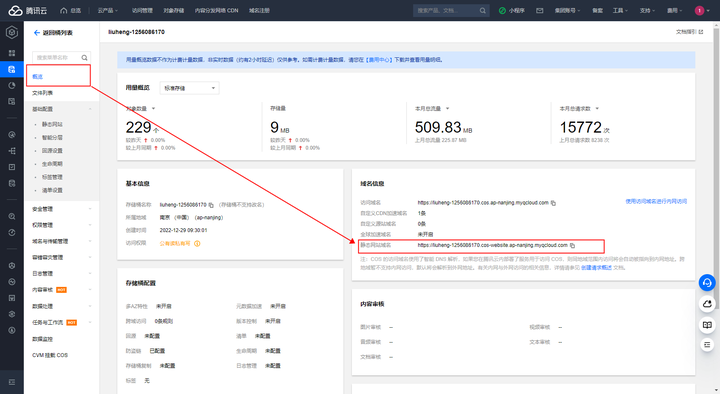
Task: Copy the bucket name liuheng-1256086170
Action: point(211,205)
